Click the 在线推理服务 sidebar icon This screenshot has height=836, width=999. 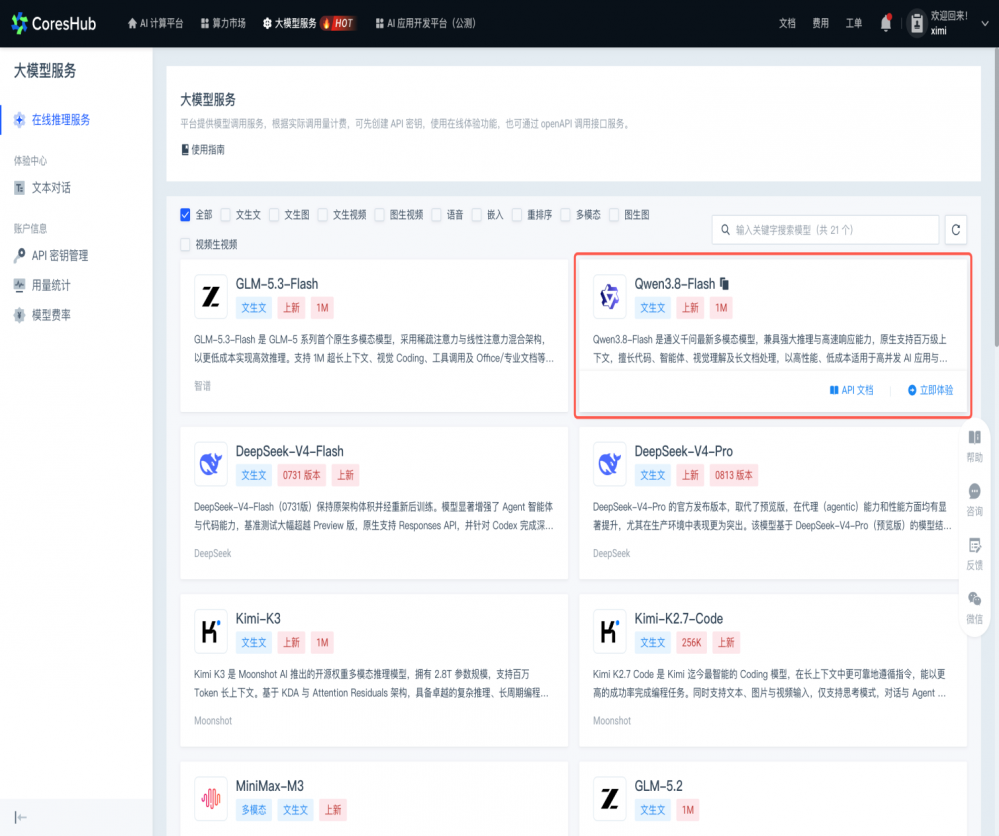(x=20, y=120)
